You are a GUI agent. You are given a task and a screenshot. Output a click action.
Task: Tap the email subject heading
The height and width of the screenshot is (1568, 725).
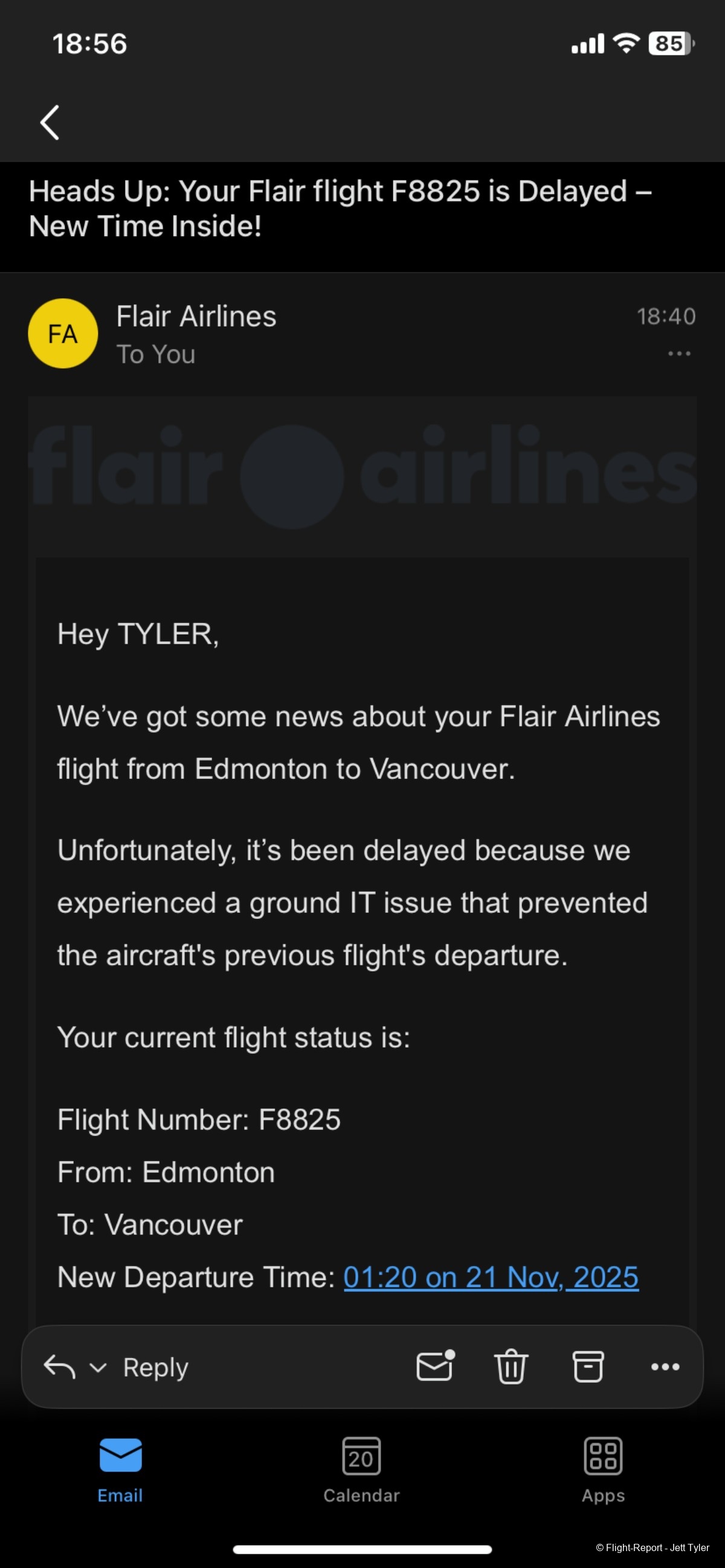point(340,209)
